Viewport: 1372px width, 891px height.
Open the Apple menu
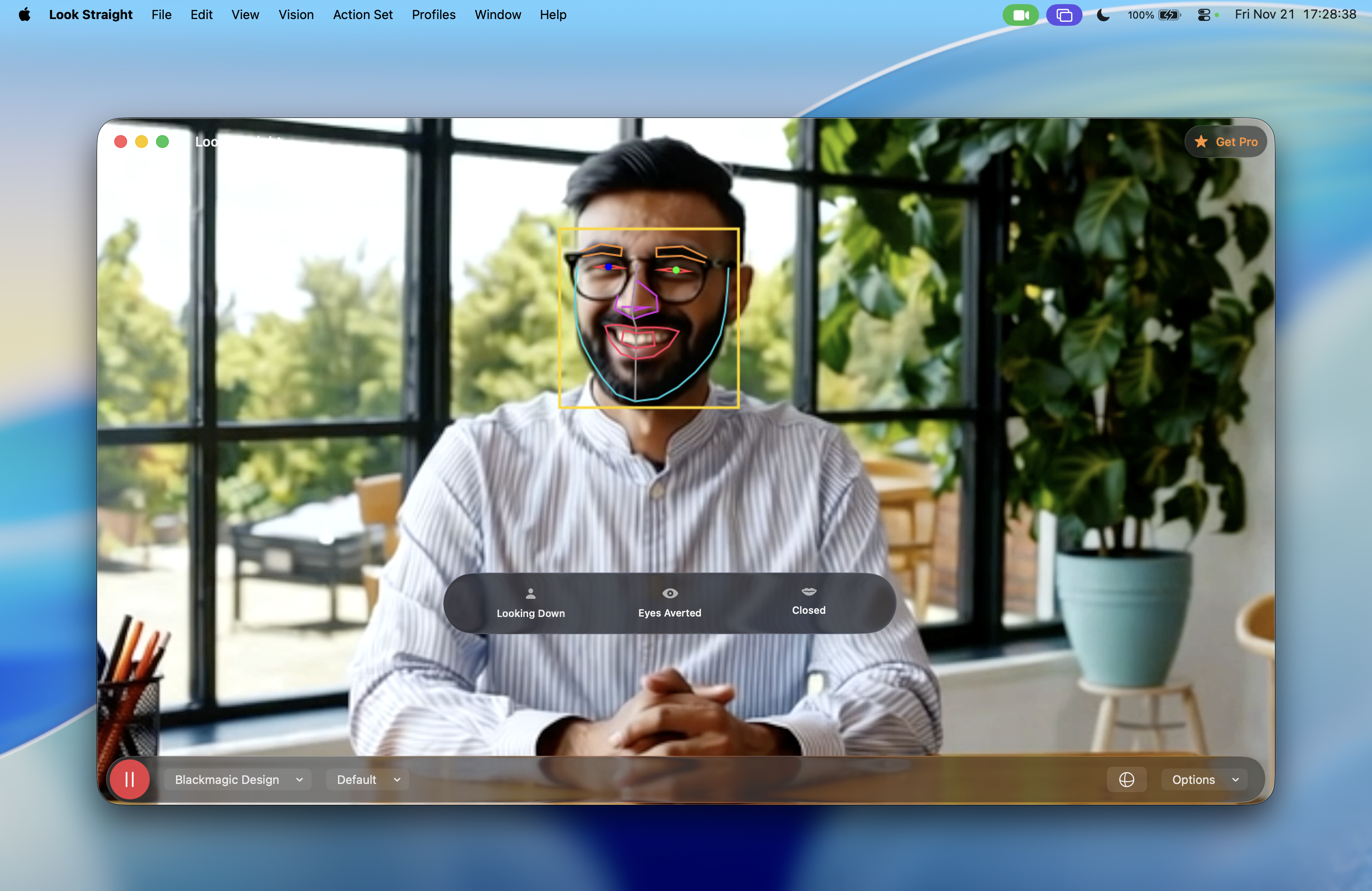coord(24,15)
